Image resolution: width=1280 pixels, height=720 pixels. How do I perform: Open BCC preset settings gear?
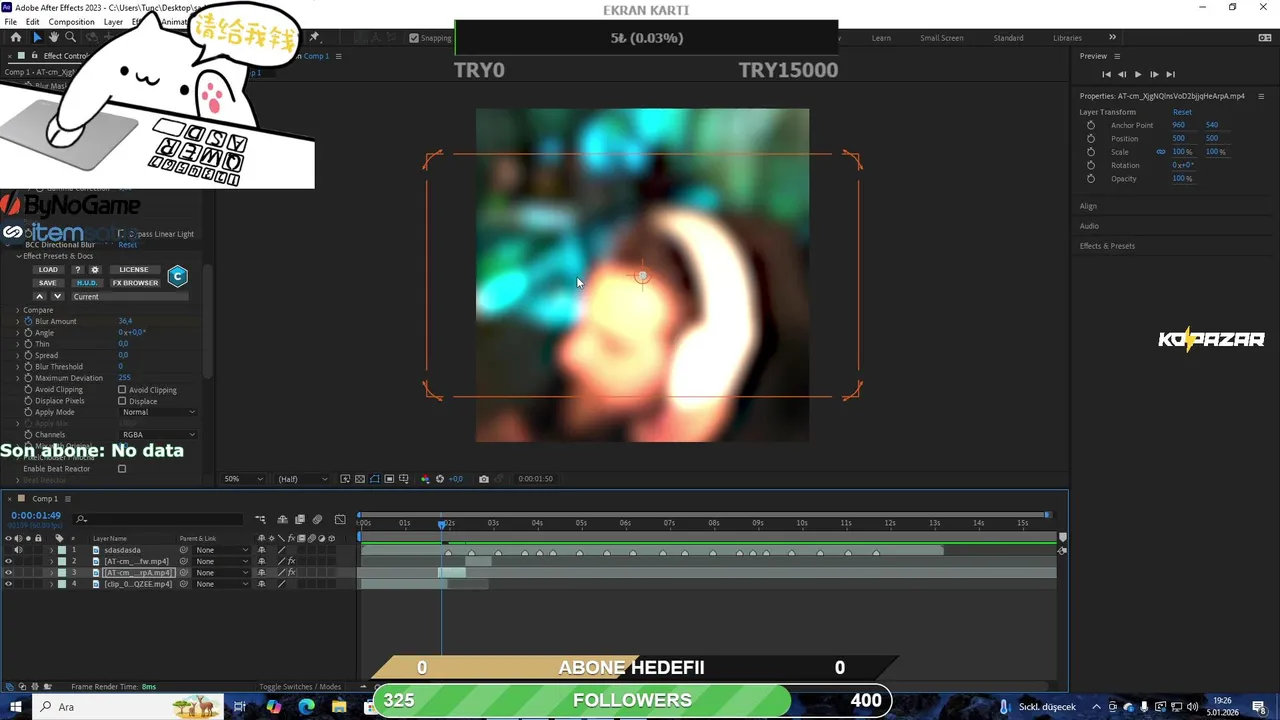click(x=95, y=270)
